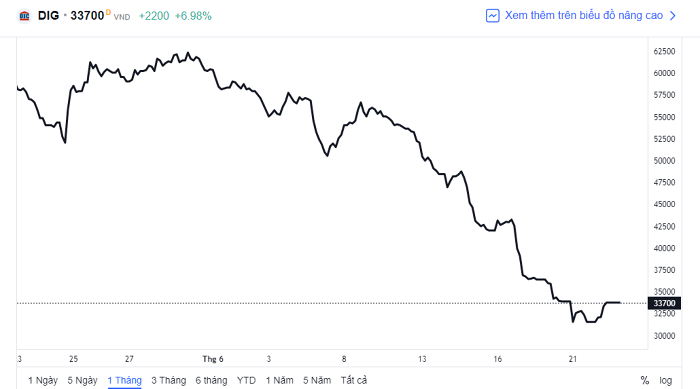Switch to the 6 tháng range
700x389 pixels.
coord(211,380)
